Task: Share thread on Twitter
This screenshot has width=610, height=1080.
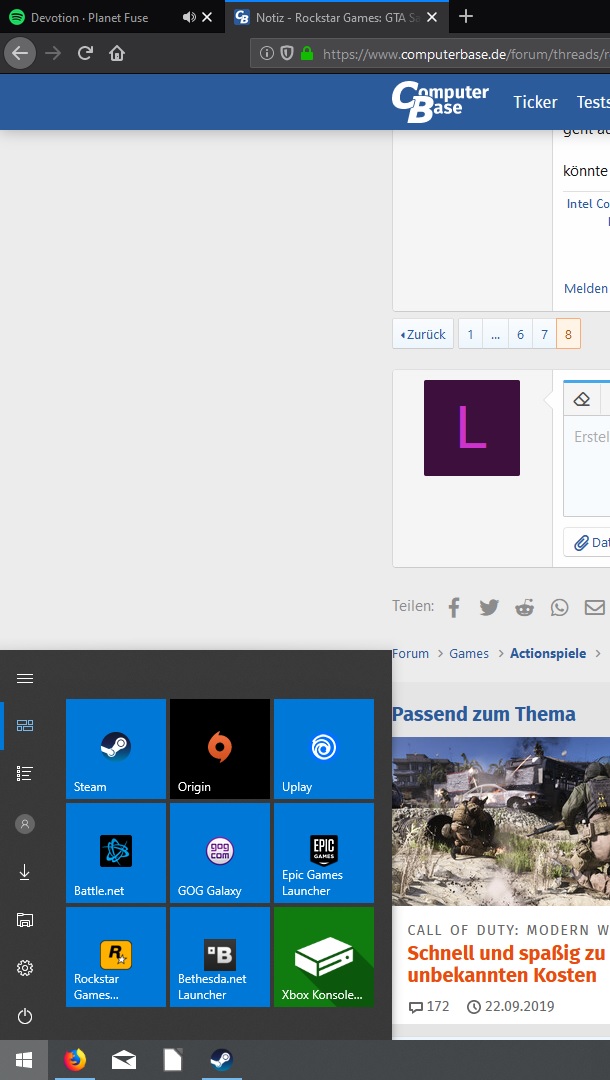Action: [x=489, y=608]
